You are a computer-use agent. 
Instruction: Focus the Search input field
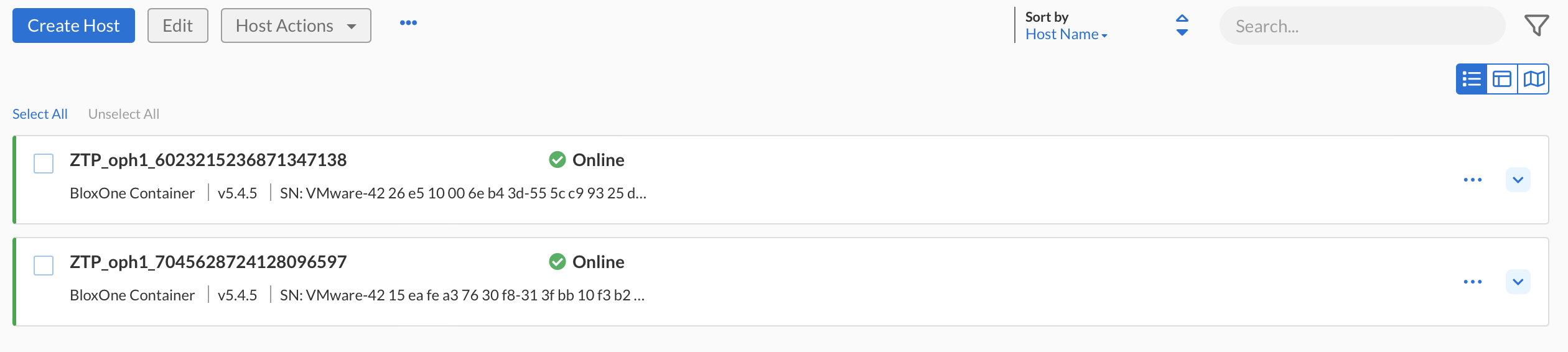pyautogui.click(x=1363, y=25)
